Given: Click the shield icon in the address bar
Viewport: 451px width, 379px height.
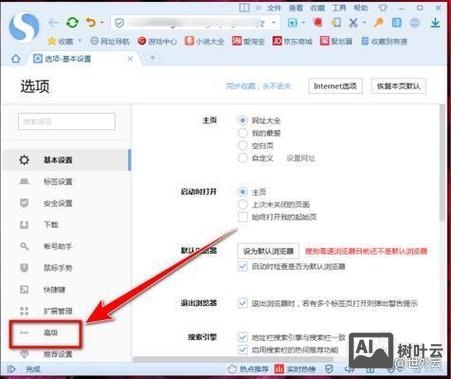Looking at the screenshot, I should point(119,23).
